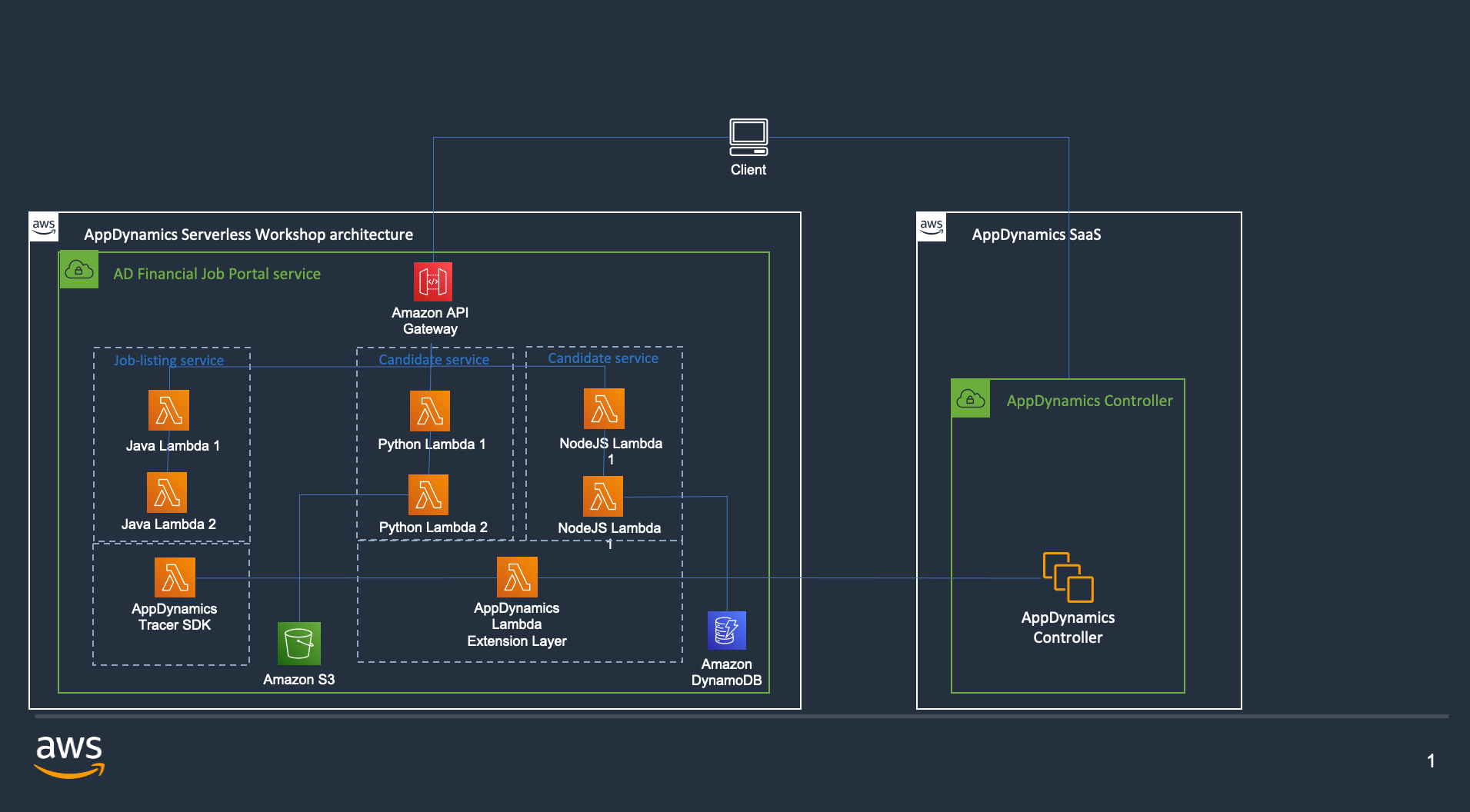
Task: Click the Candidate service label above Python Lambda
Action: tap(434, 360)
